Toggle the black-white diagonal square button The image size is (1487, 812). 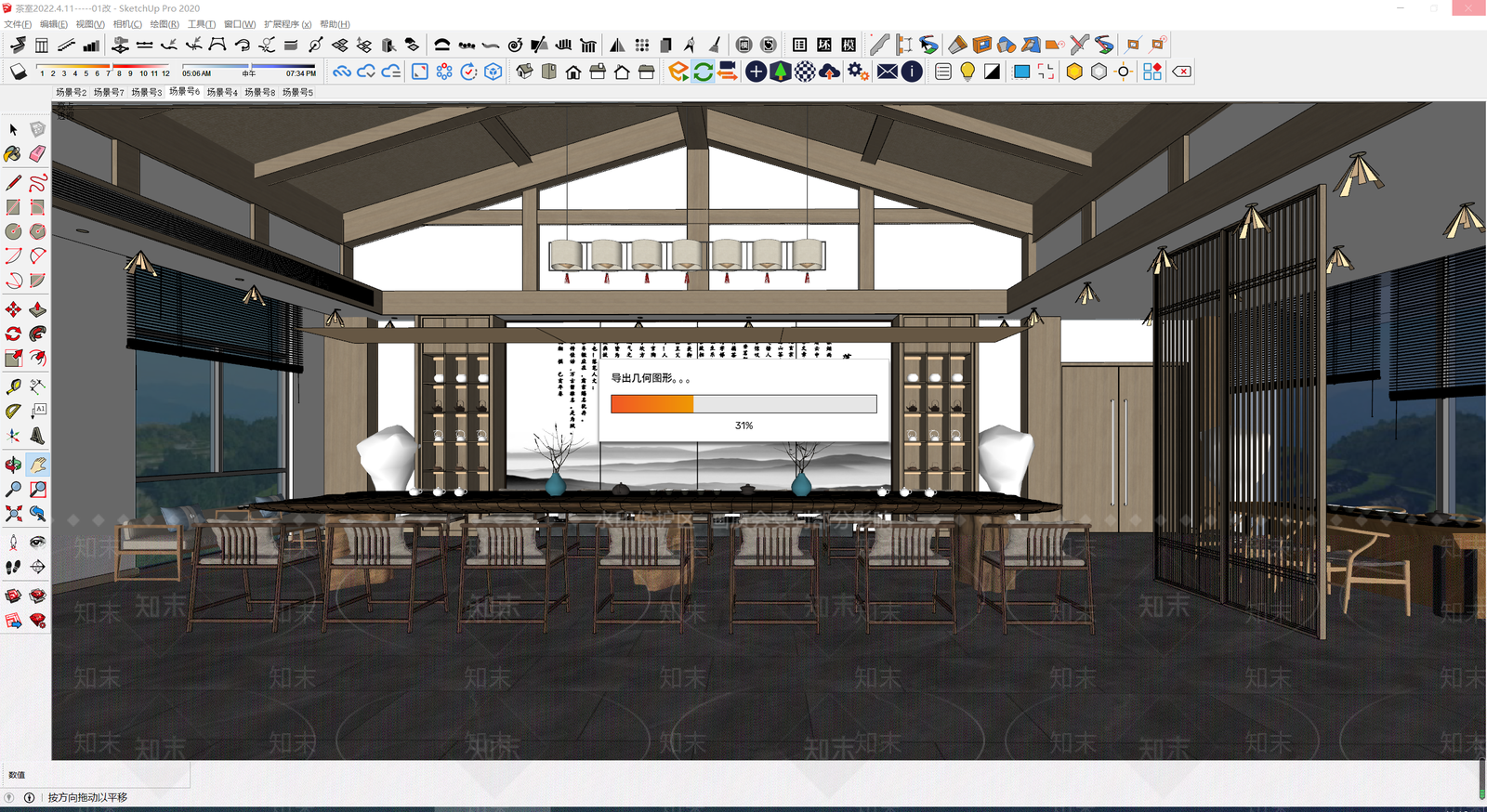993,72
